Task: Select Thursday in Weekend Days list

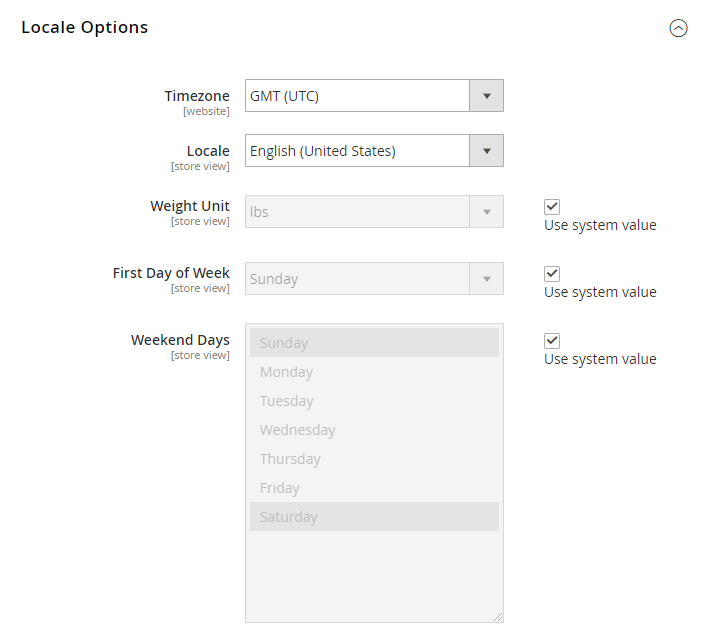Action: point(374,459)
